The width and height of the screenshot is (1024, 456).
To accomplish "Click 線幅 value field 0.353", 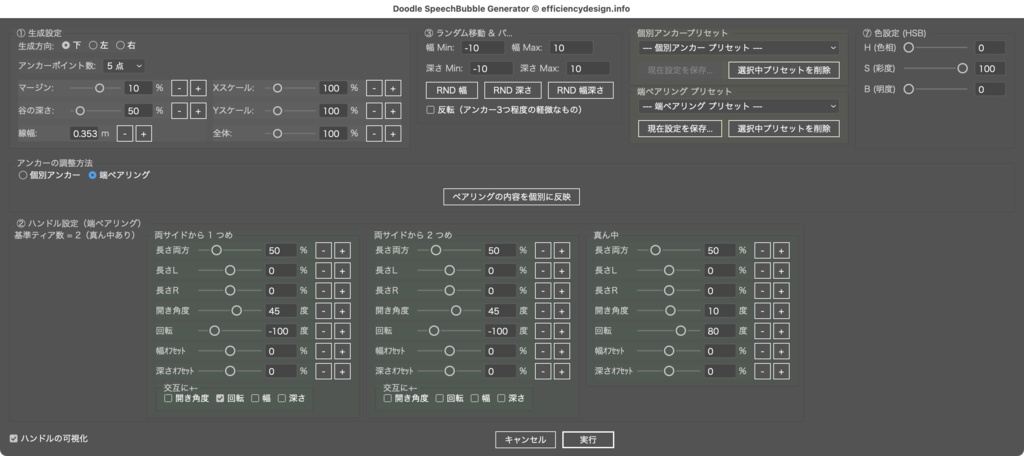I will click(x=84, y=134).
